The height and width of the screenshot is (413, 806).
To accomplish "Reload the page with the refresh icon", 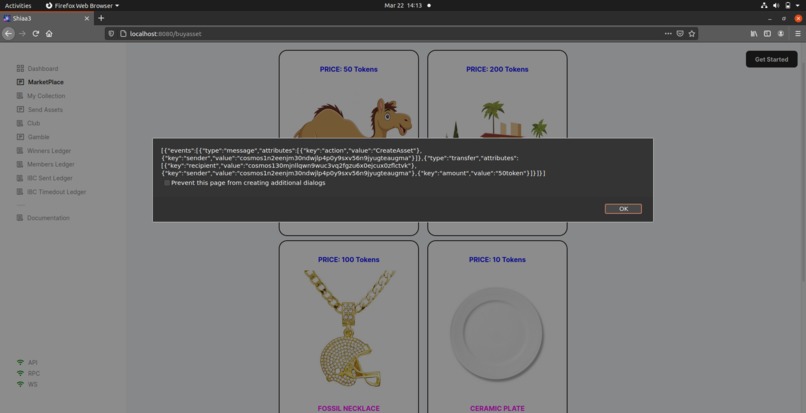I will tap(36, 33).
